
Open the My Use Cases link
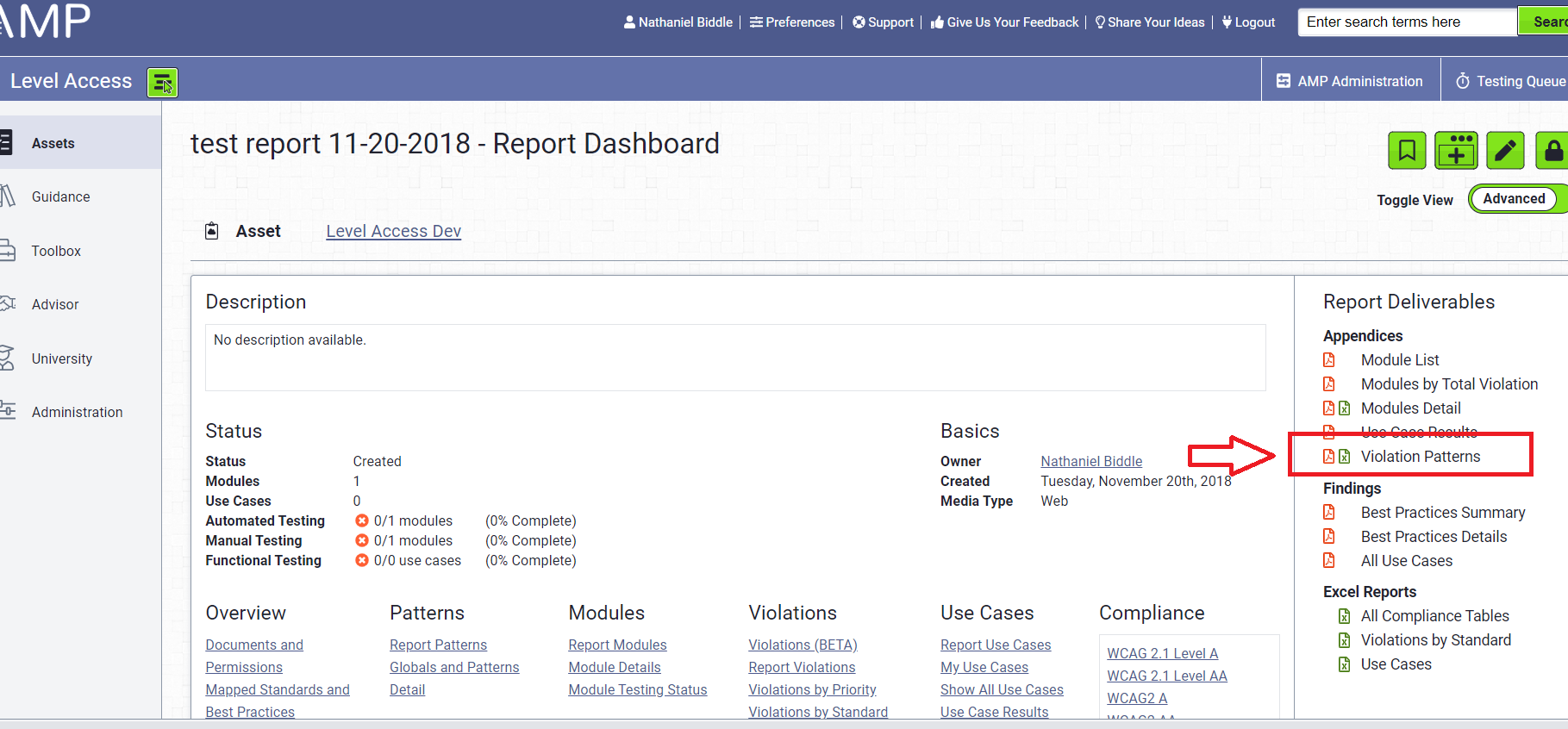(x=984, y=667)
